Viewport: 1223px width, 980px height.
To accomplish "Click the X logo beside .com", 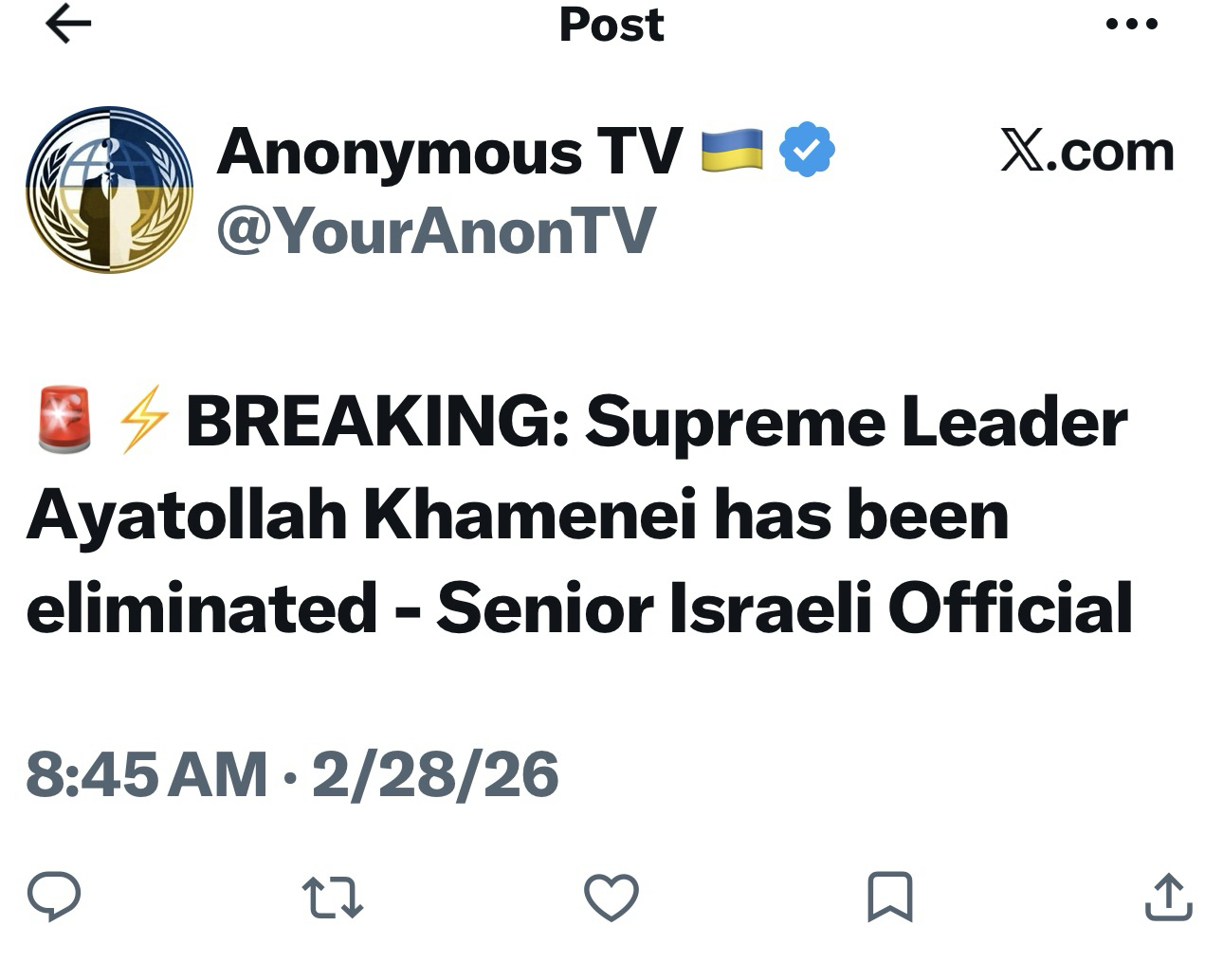I will pos(1022,153).
